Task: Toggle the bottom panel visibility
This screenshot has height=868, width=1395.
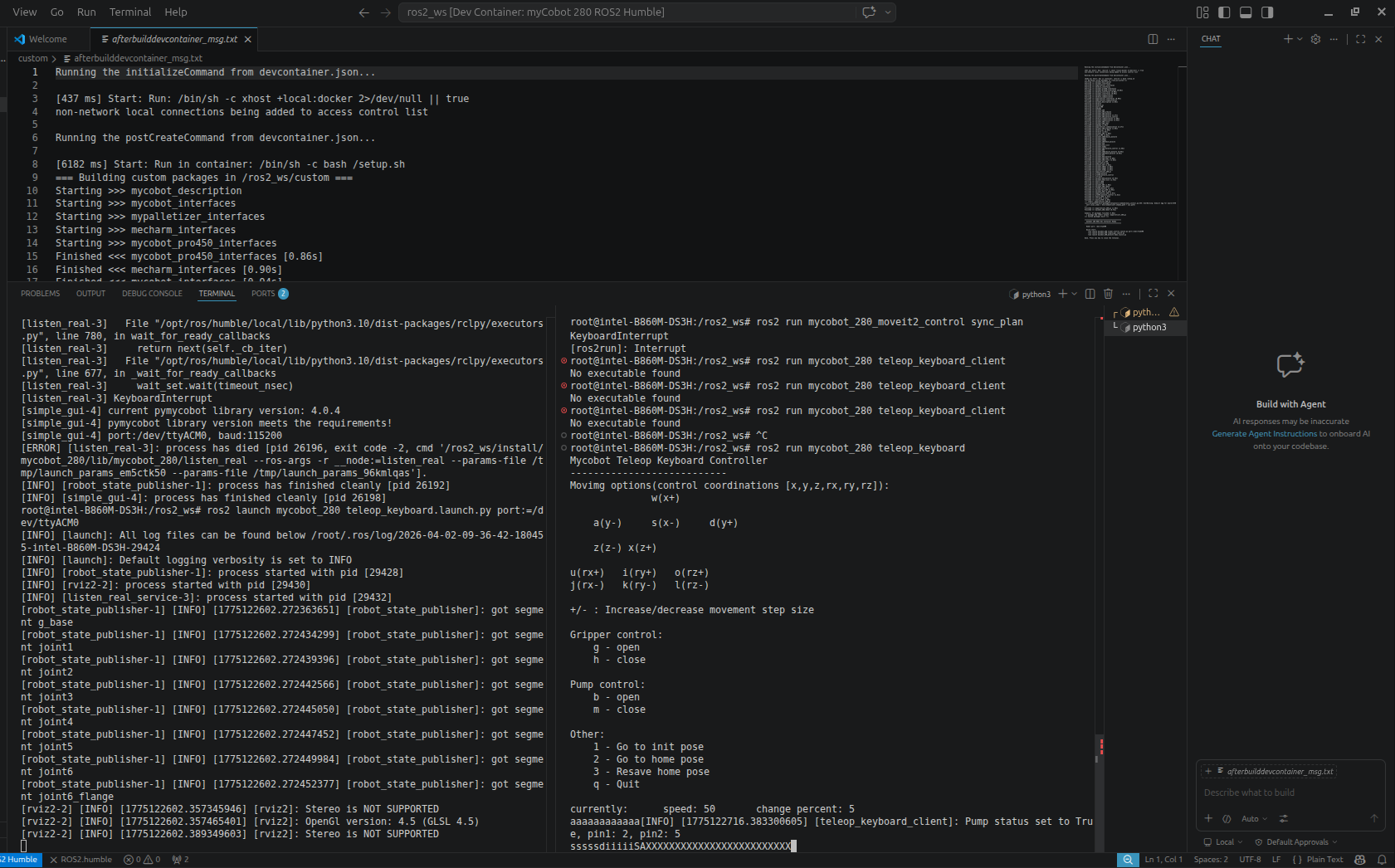Action: point(1246,12)
